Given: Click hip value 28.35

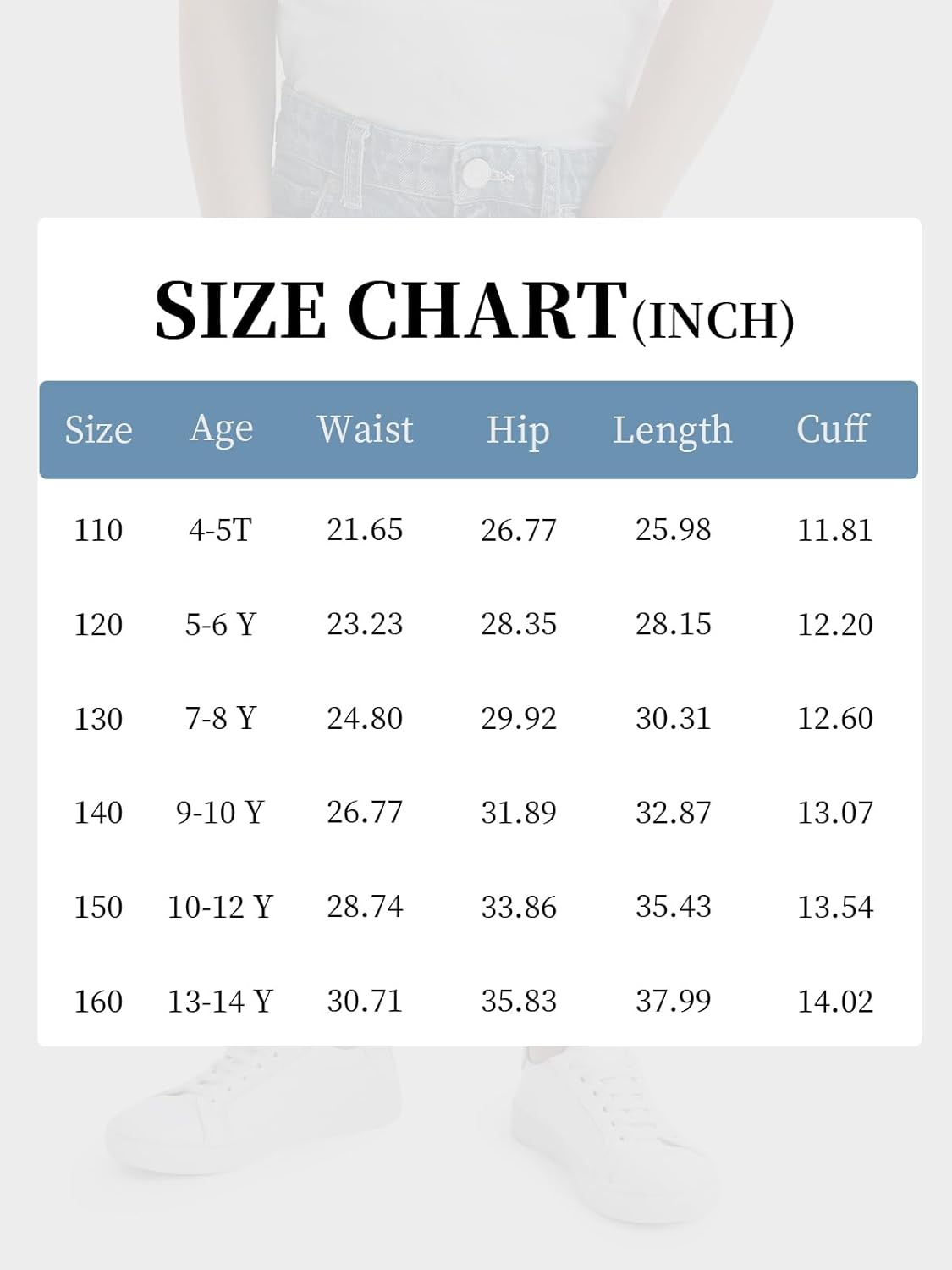Looking at the screenshot, I should pos(519,625).
